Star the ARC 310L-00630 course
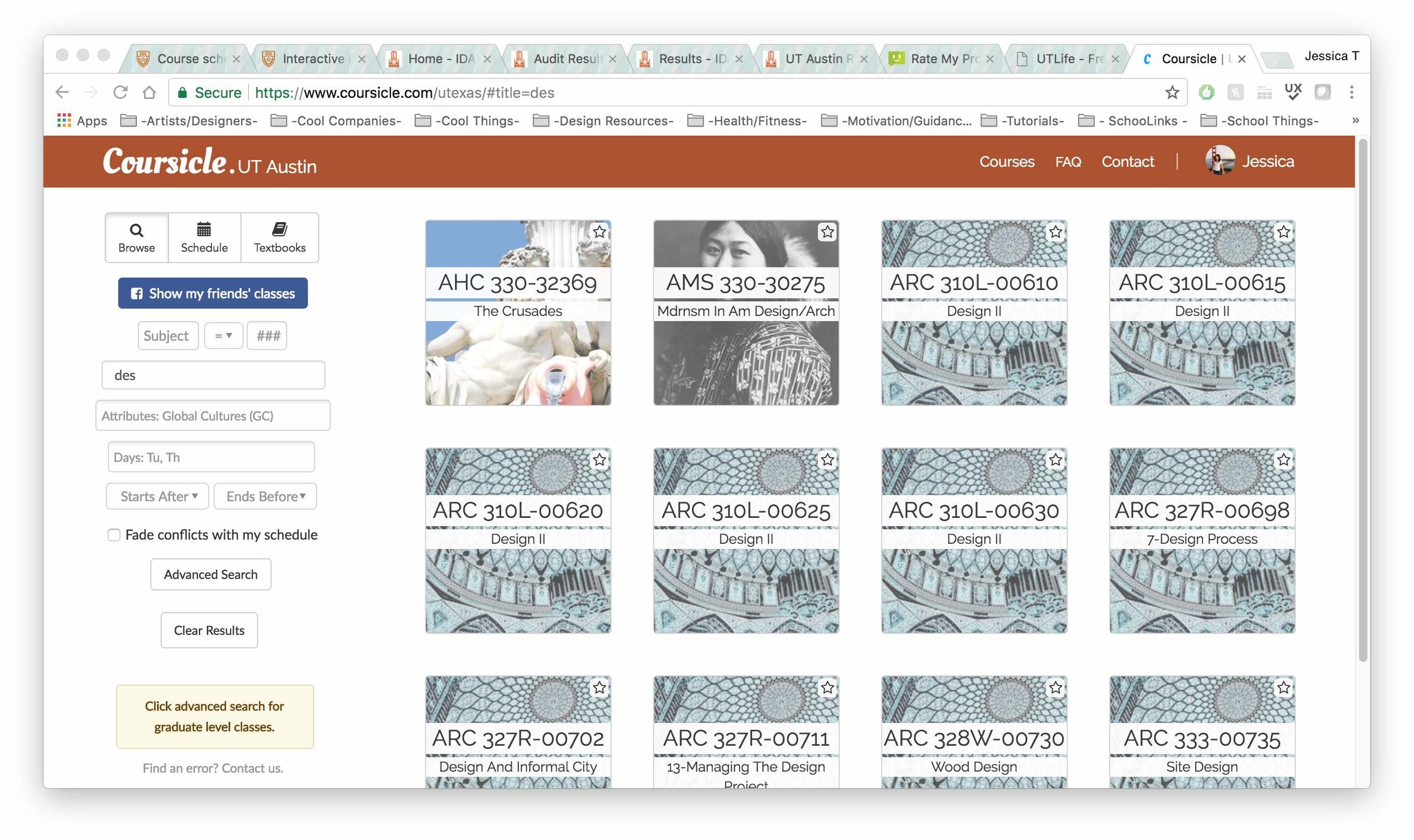 1055,460
